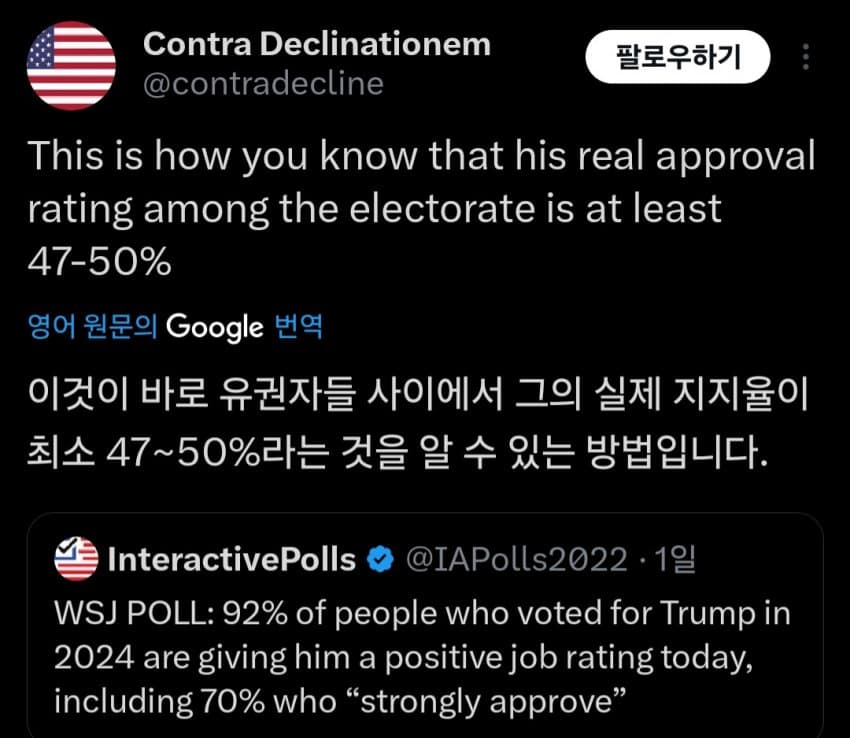Click the Contra Declinationem display name
The height and width of the screenshot is (738, 850).
317,44
